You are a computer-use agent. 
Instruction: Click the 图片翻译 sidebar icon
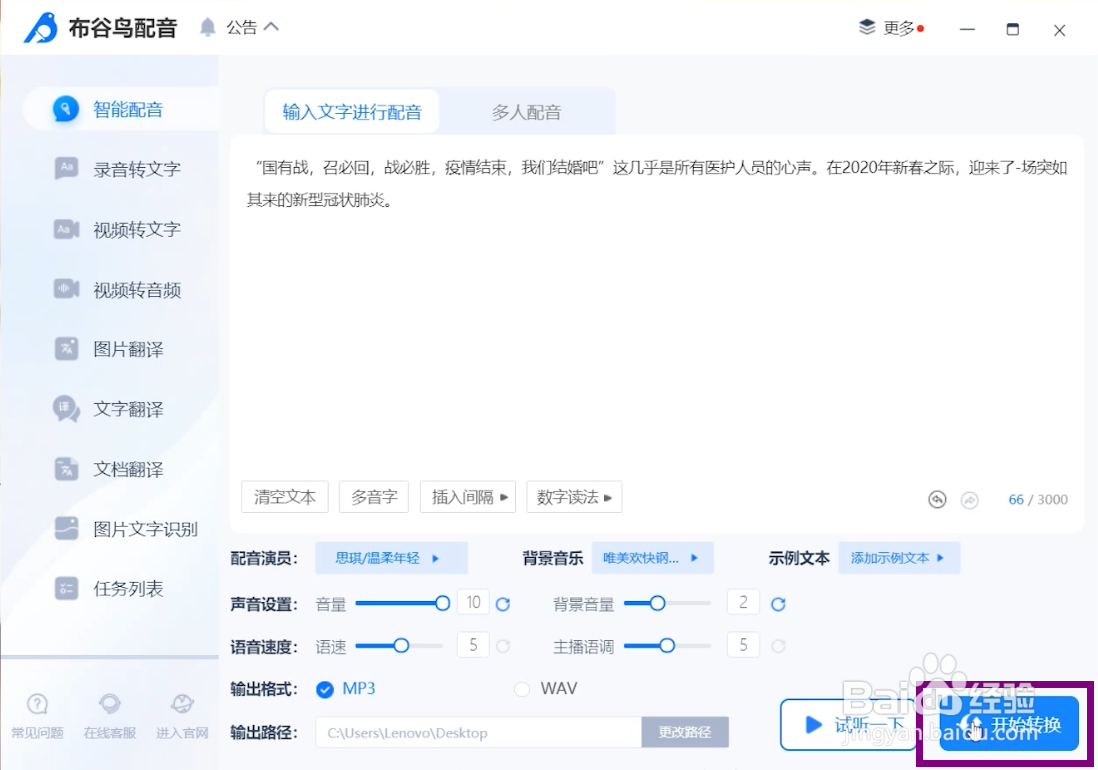click(67, 349)
